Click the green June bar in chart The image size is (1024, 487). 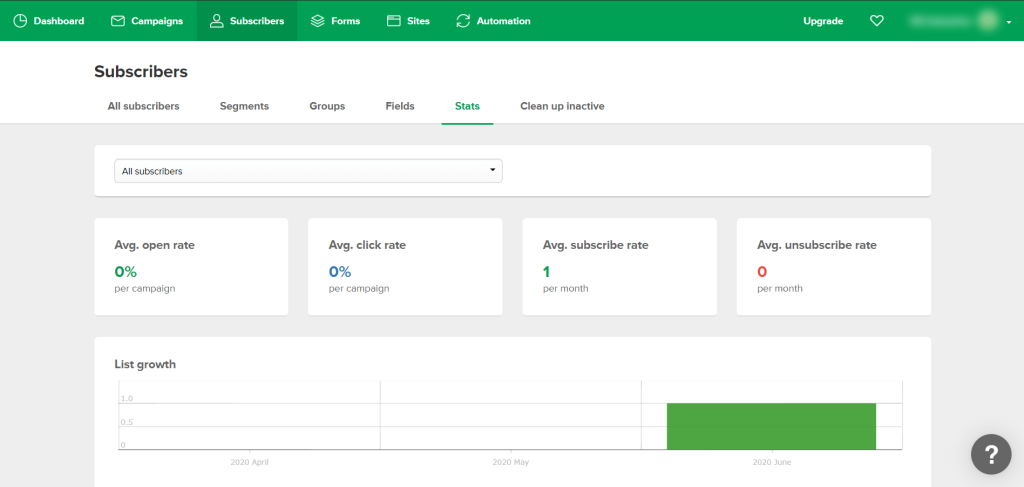coord(771,426)
